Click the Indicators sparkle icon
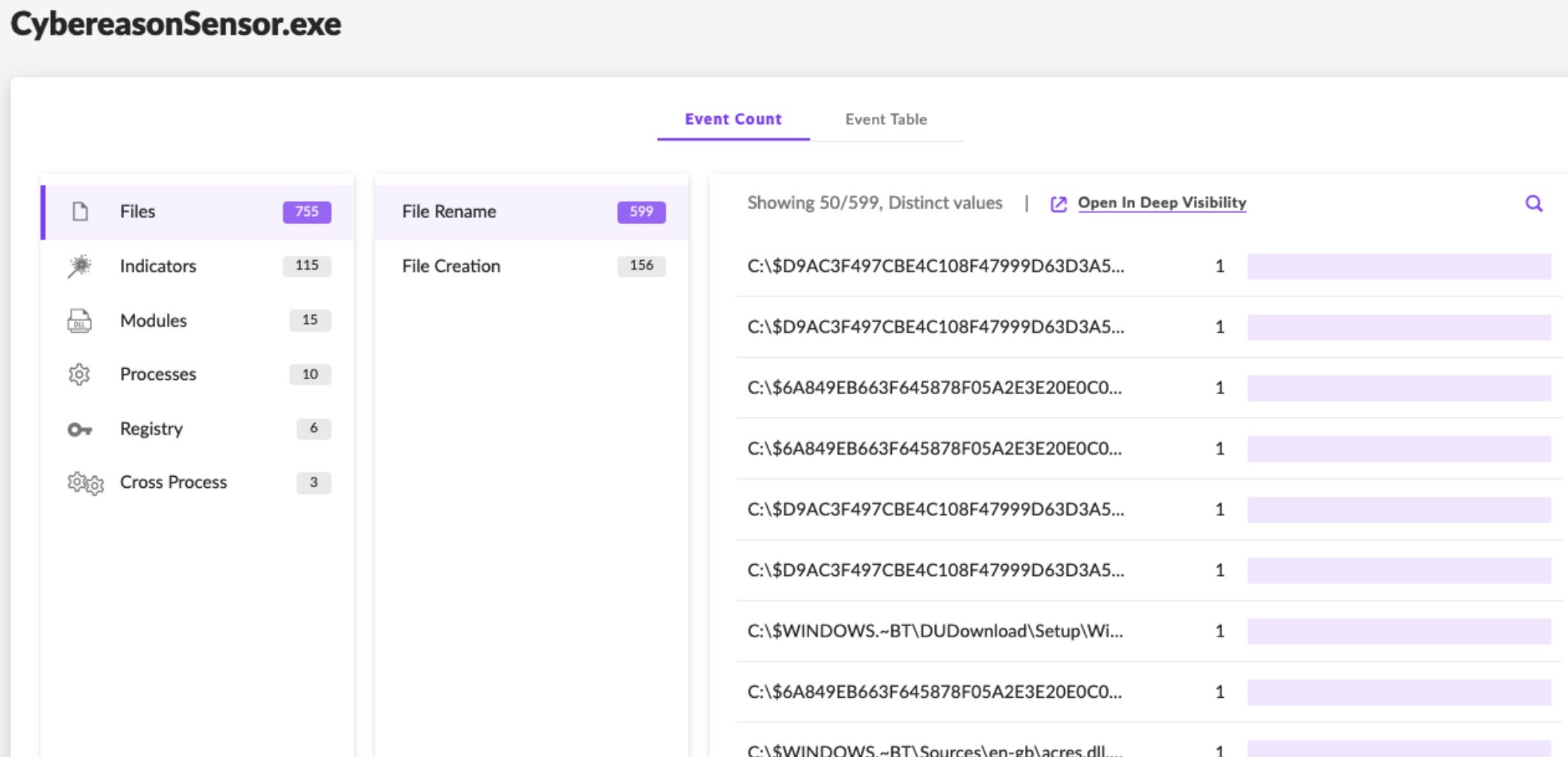This screenshot has height=757, width=1568. [x=80, y=266]
